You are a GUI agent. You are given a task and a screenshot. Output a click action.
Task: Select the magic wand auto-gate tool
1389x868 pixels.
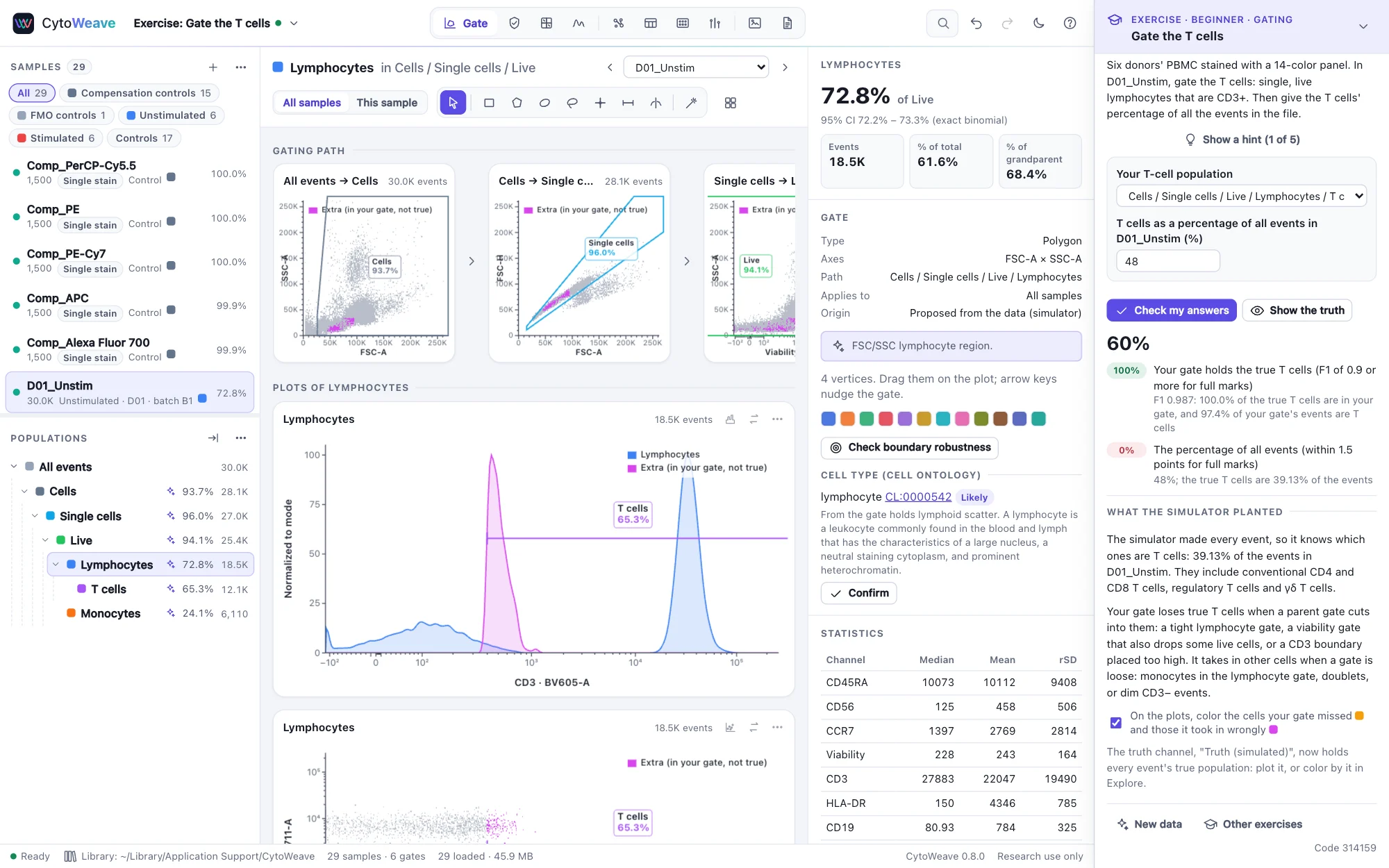click(x=691, y=103)
